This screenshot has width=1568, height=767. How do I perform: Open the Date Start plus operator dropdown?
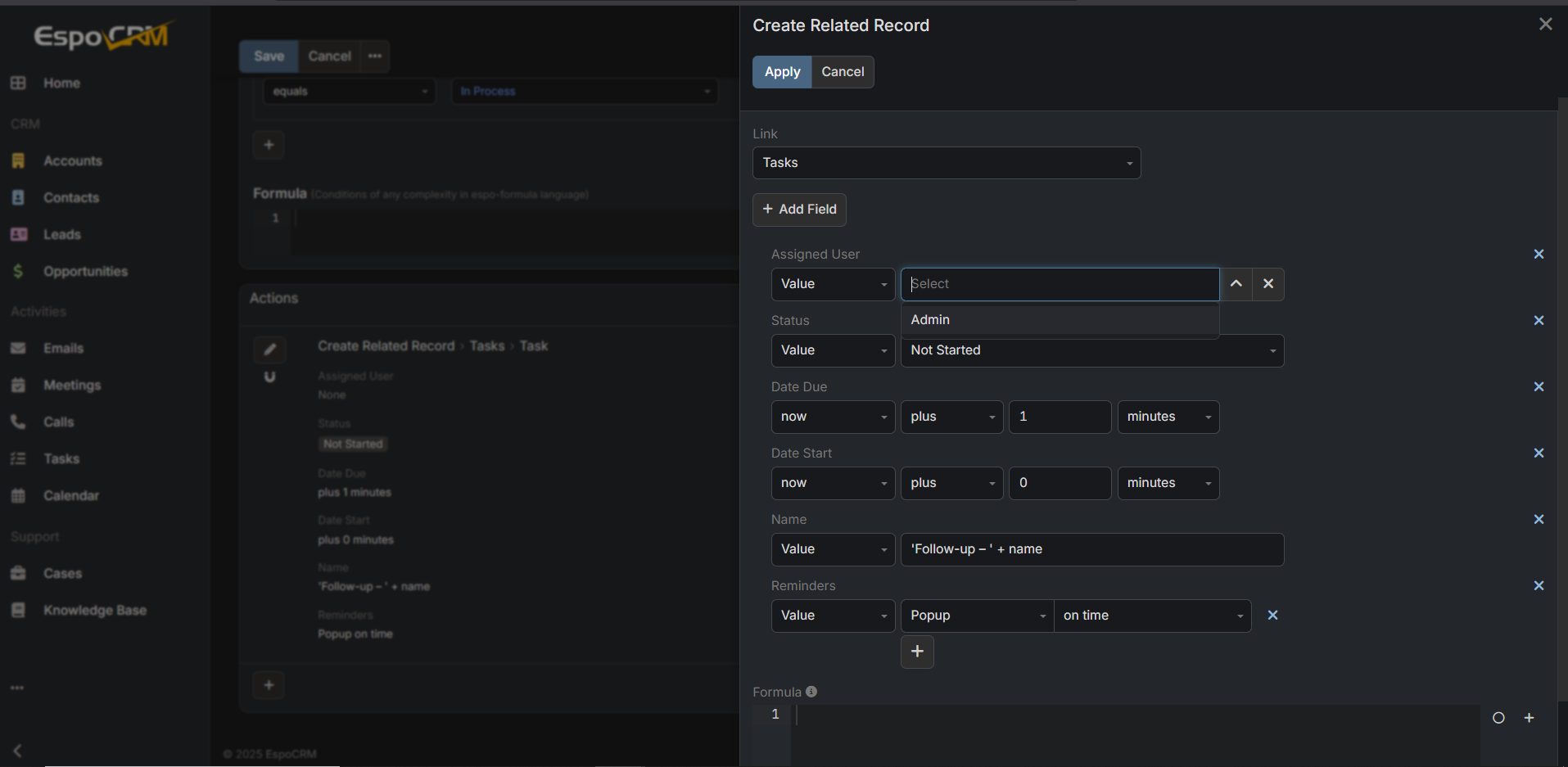pyautogui.click(x=952, y=483)
